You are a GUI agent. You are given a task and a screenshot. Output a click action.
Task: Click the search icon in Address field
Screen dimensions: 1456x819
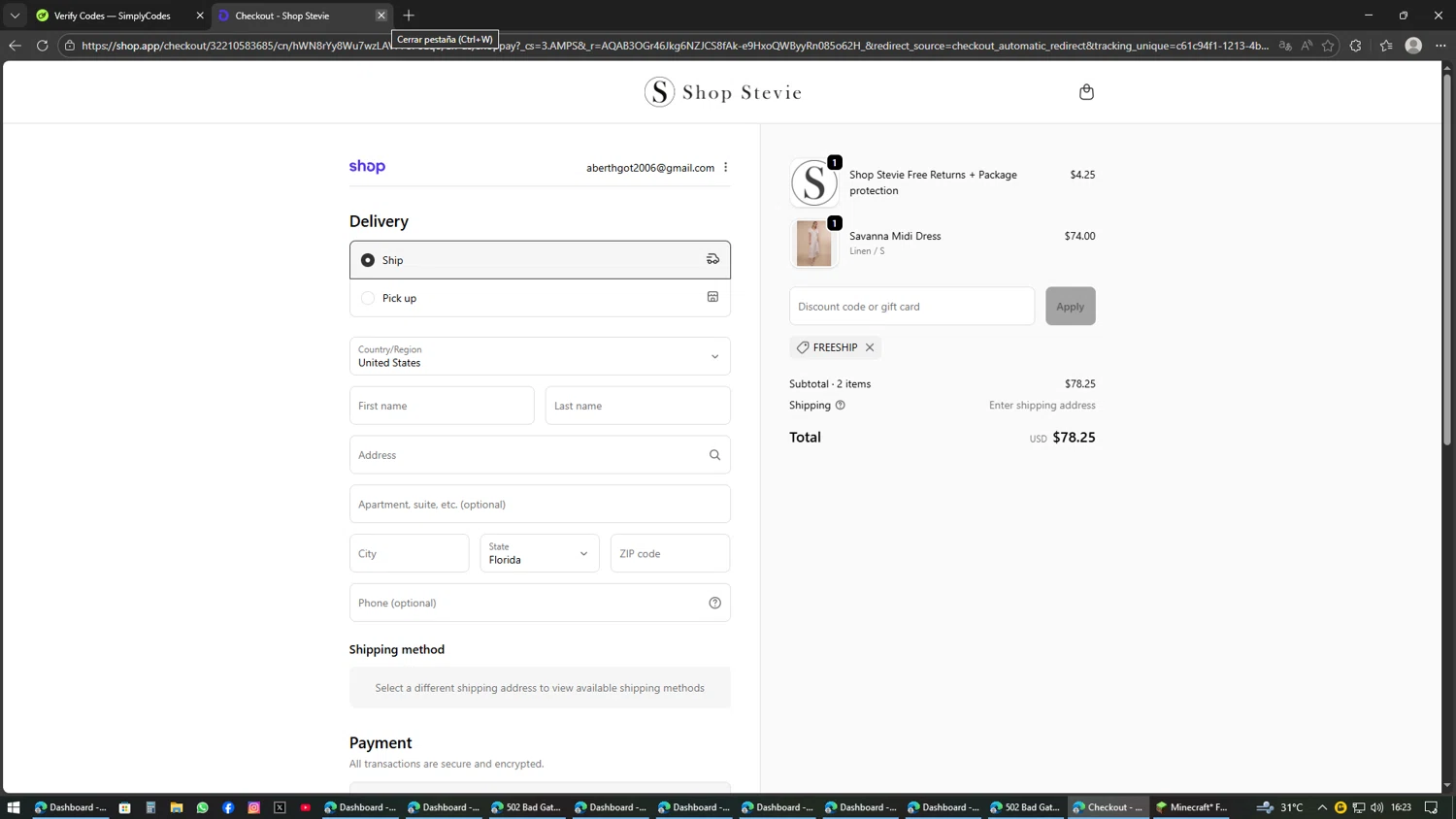(x=714, y=455)
